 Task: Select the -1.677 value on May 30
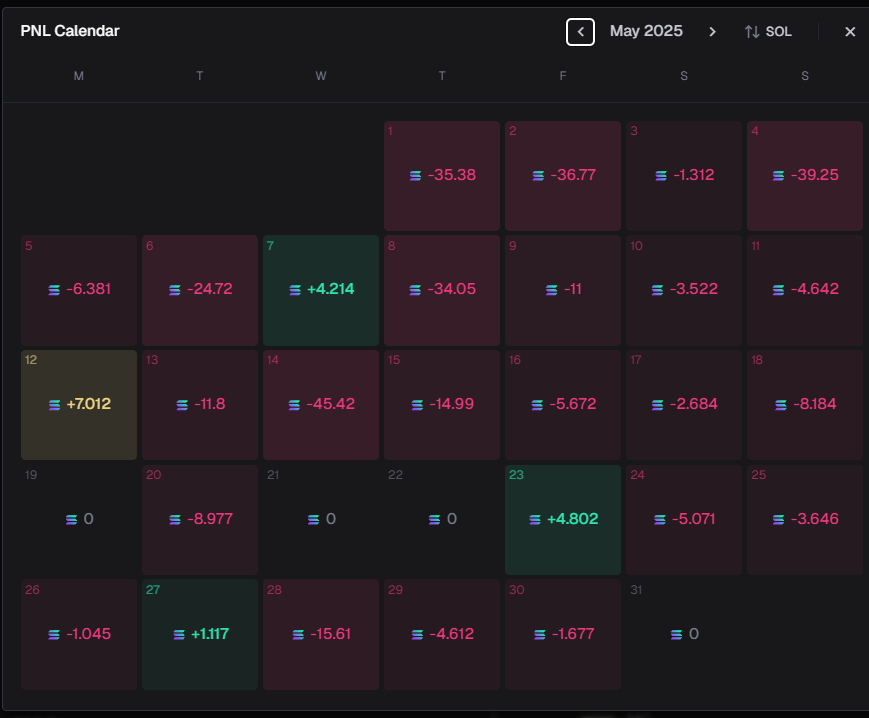572,634
